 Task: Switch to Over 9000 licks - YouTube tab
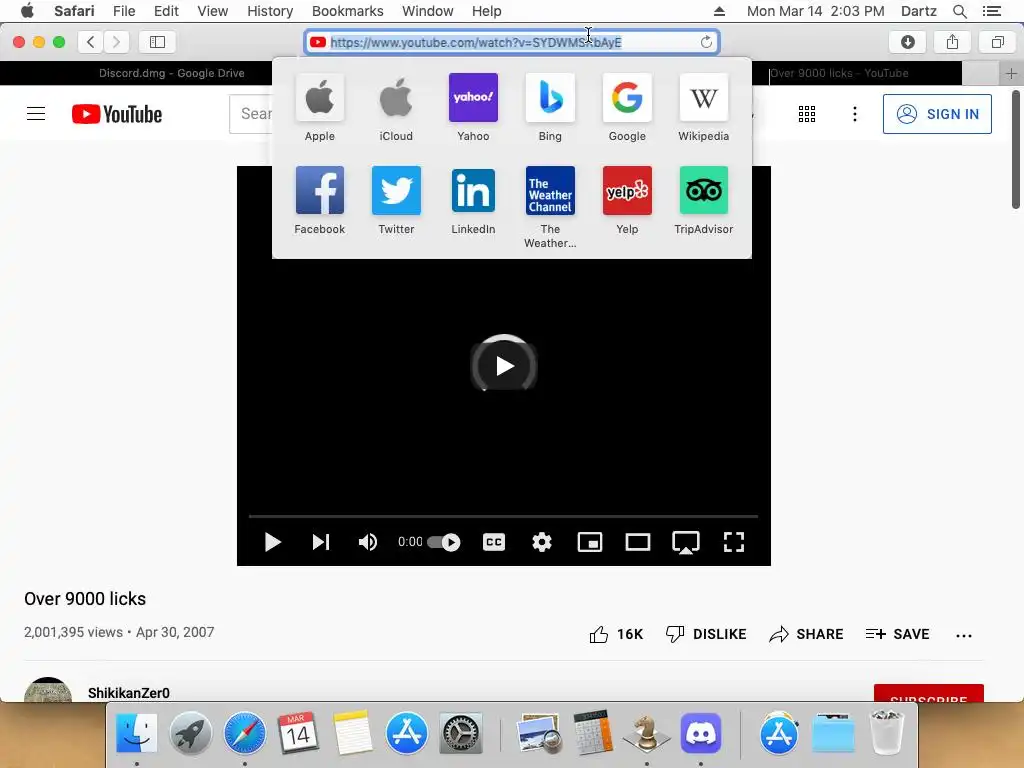839,73
